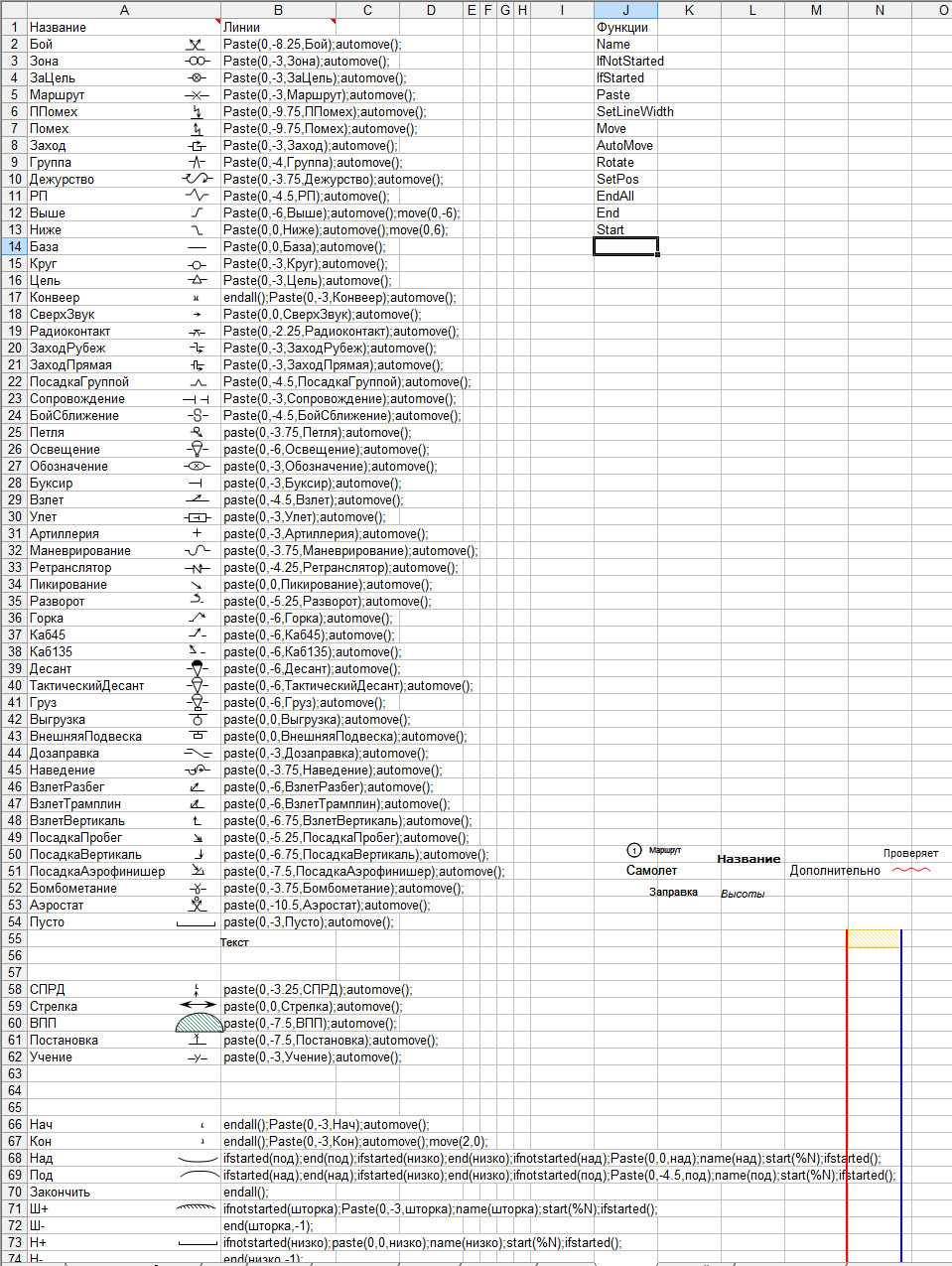The image size is (952, 1266).
Task: Select the Заправка text label
Action: tap(673, 892)
